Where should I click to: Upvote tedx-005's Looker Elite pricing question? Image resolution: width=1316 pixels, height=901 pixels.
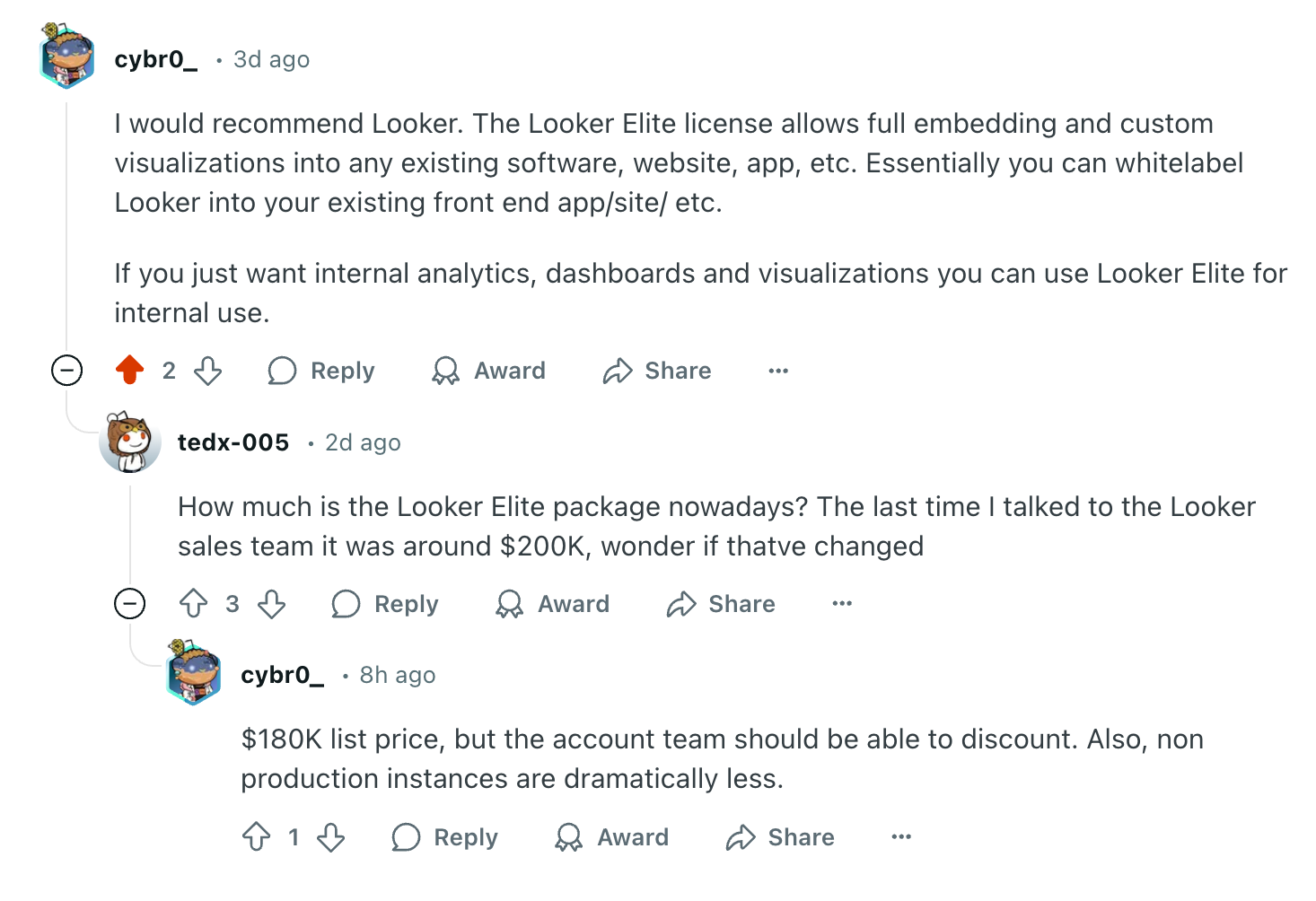[194, 604]
